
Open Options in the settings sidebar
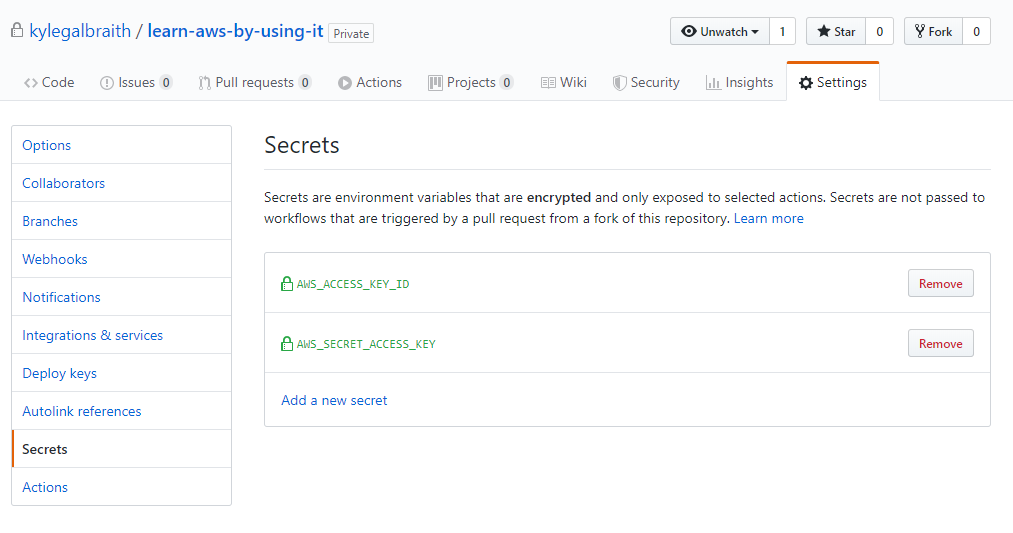(x=121, y=145)
